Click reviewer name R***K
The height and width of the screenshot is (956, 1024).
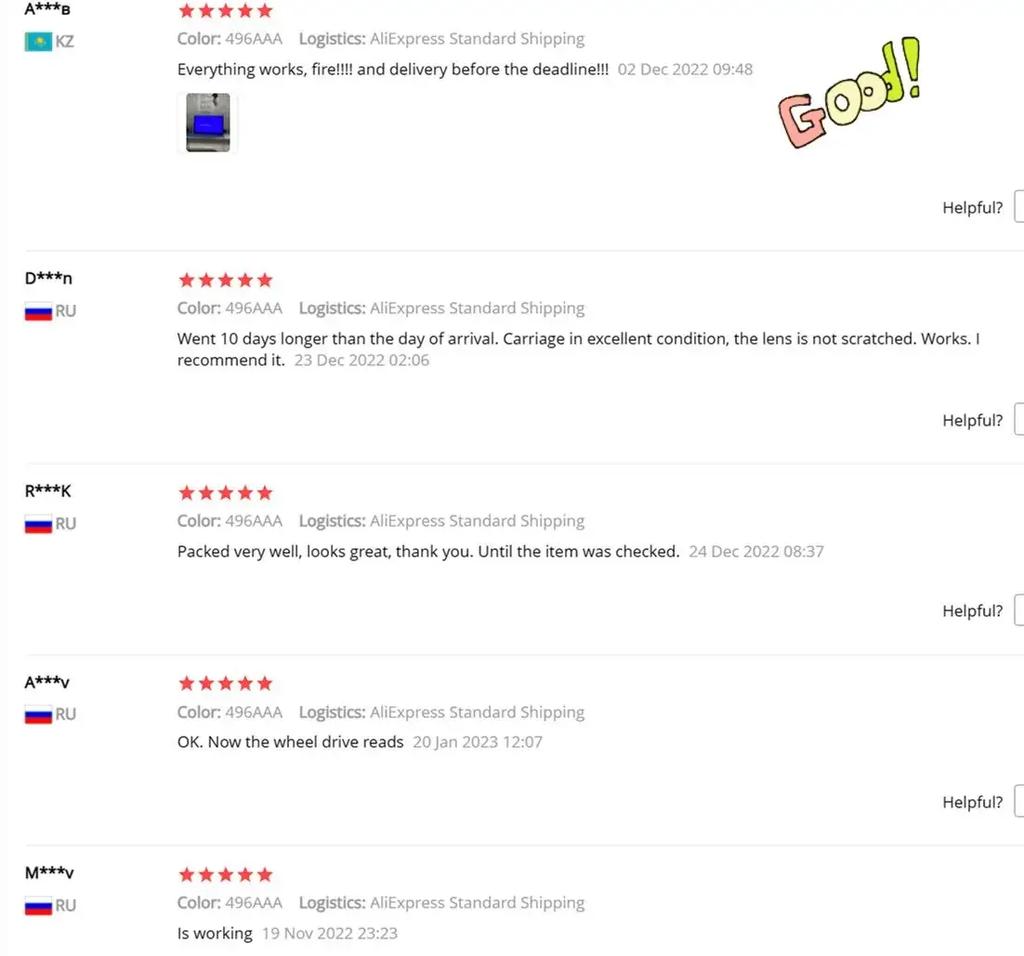point(48,491)
